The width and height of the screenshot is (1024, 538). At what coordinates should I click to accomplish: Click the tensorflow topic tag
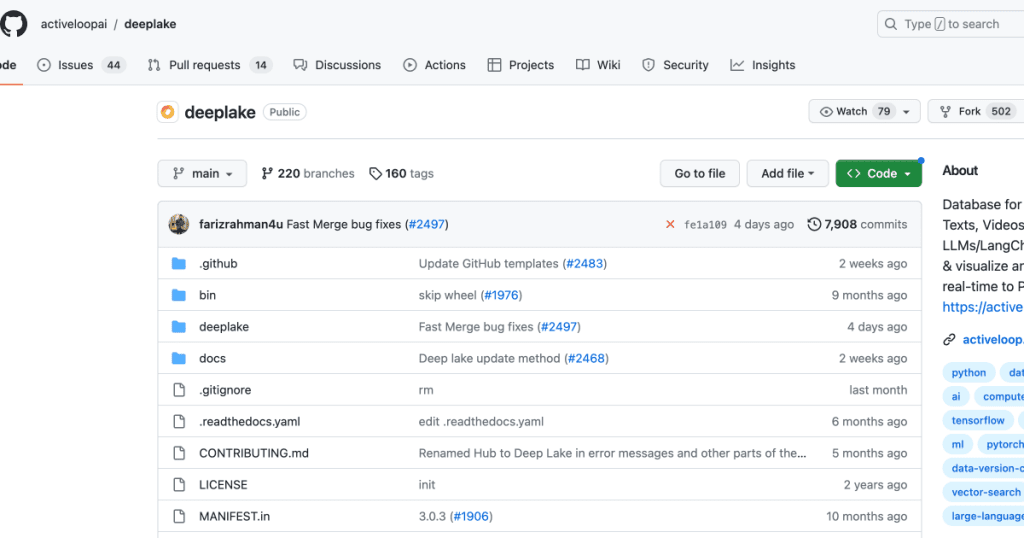click(x=978, y=420)
